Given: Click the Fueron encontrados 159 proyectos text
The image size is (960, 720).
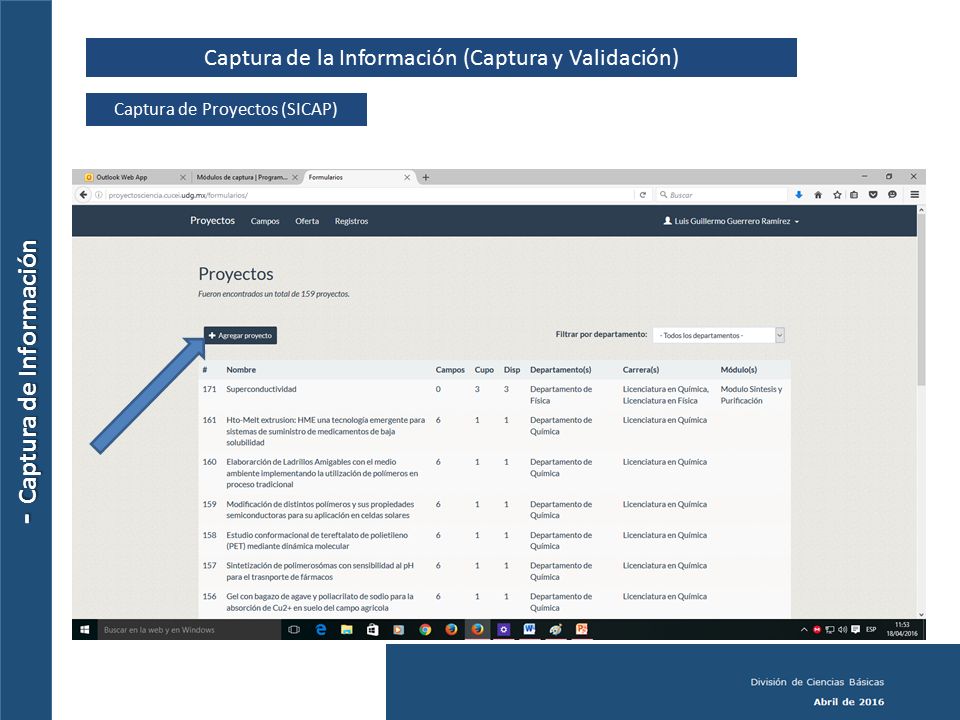Looking at the screenshot, I should pos(274,294).
